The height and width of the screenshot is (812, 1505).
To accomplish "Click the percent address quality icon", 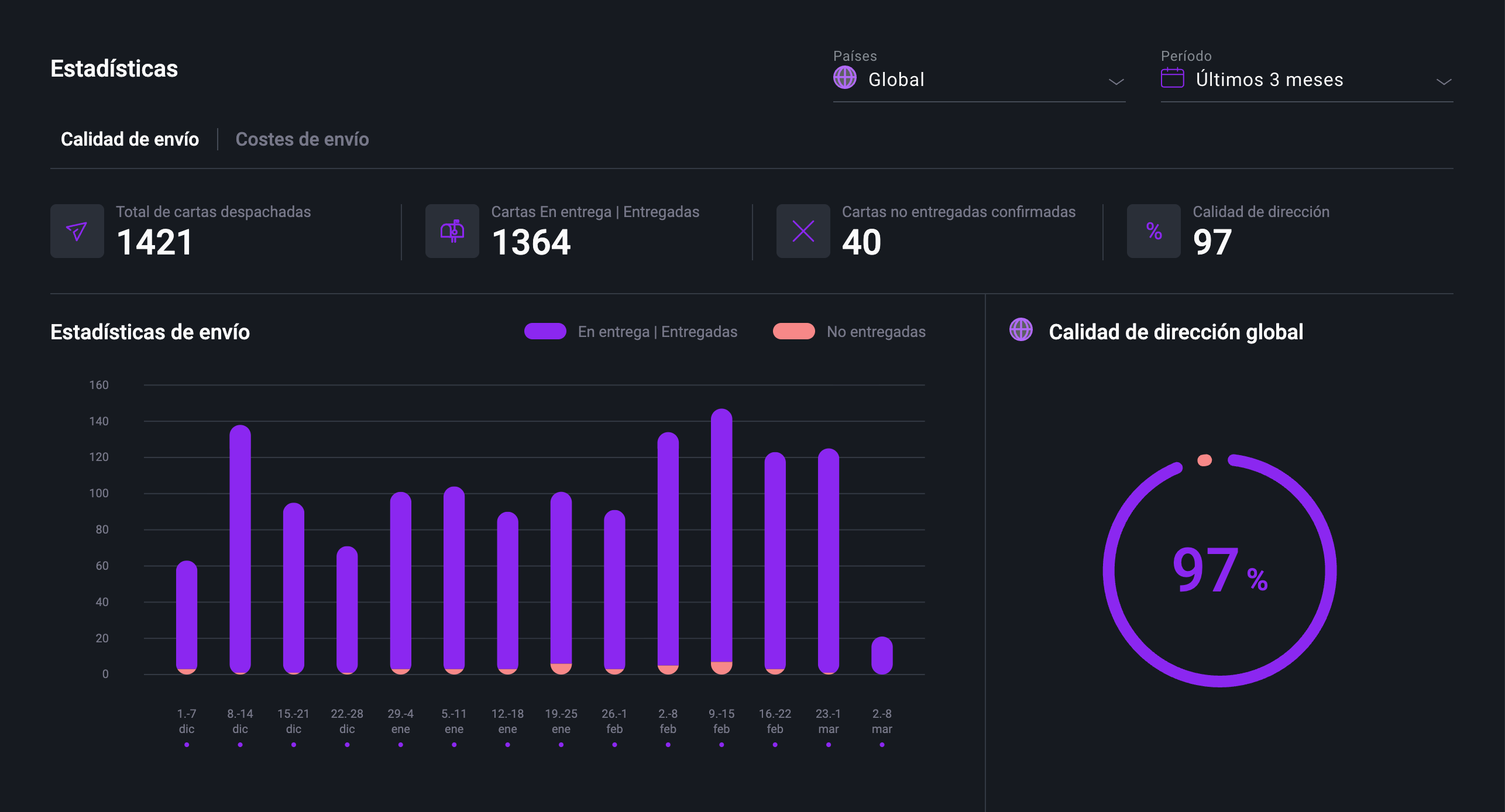I will [1153, 231].
